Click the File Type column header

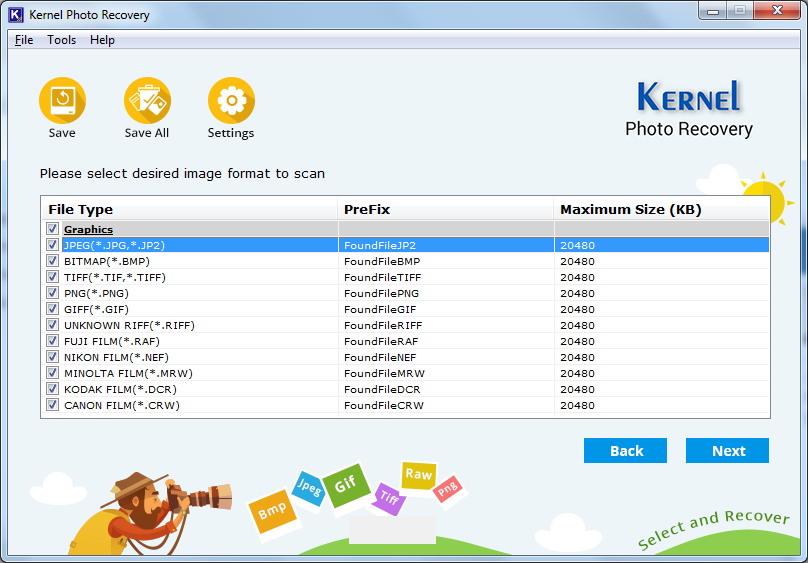point(189,209)
